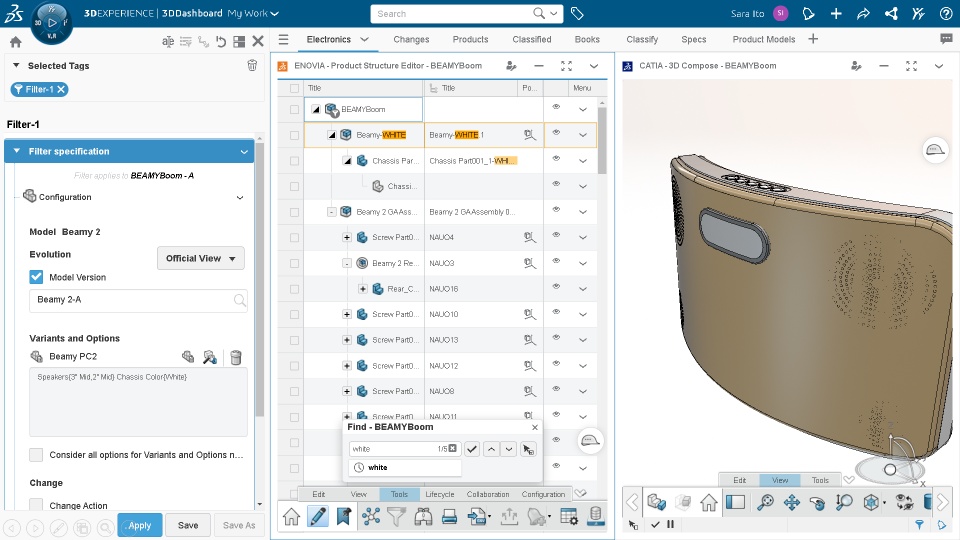Open table settings icon with gear
This screenshot has width=960, height=540.
tap(569, 517)
